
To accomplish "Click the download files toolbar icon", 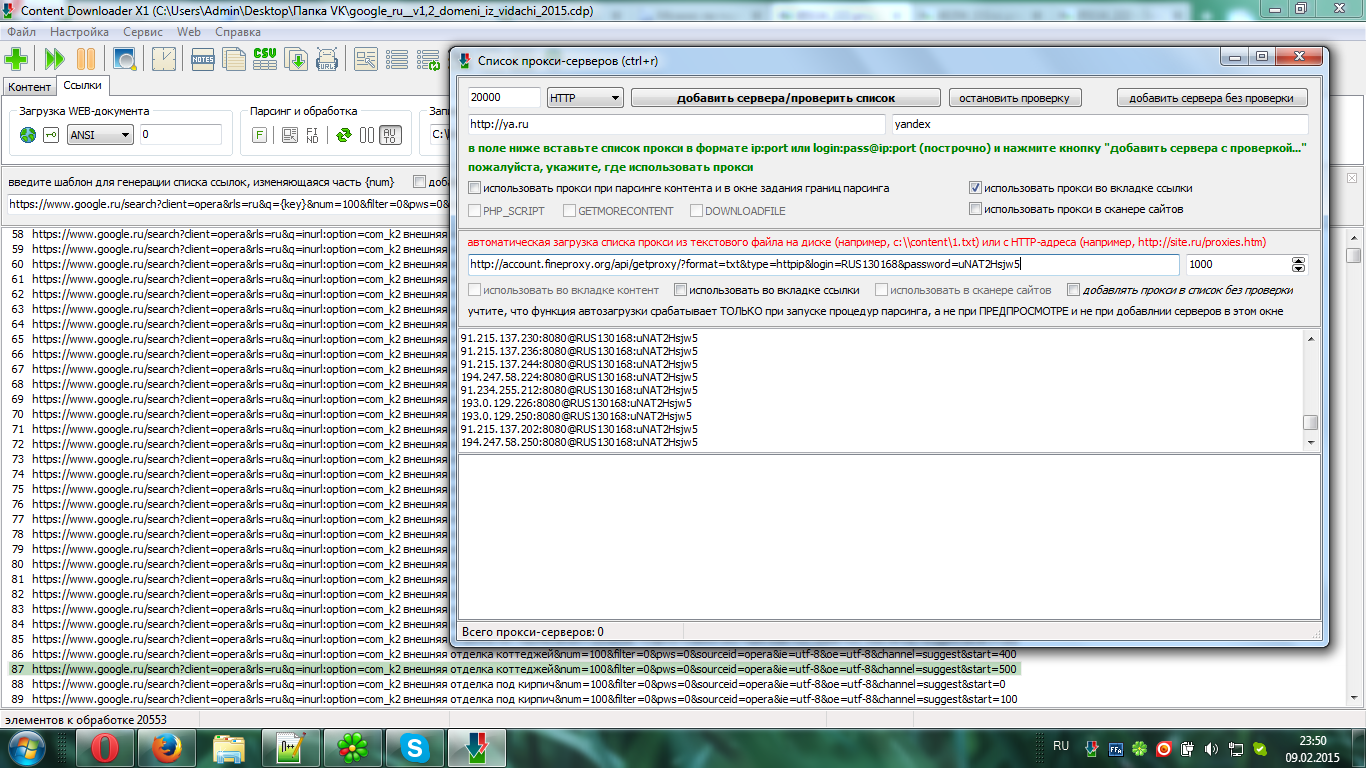I will click(x=297, y=59).
